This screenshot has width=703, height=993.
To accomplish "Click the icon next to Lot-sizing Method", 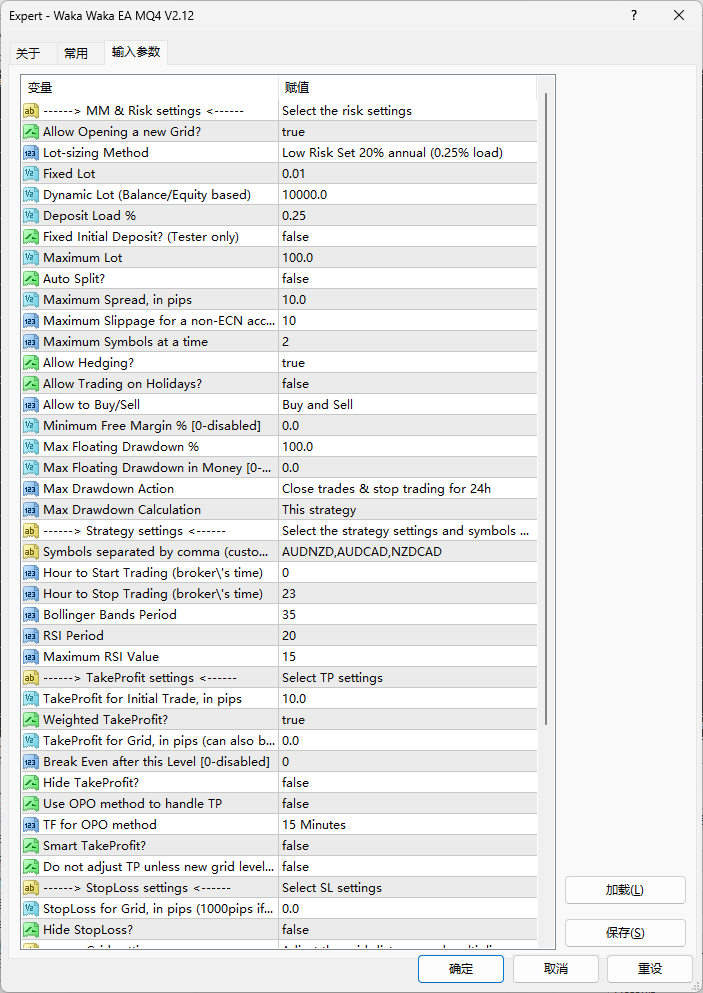I will [31, 153].
